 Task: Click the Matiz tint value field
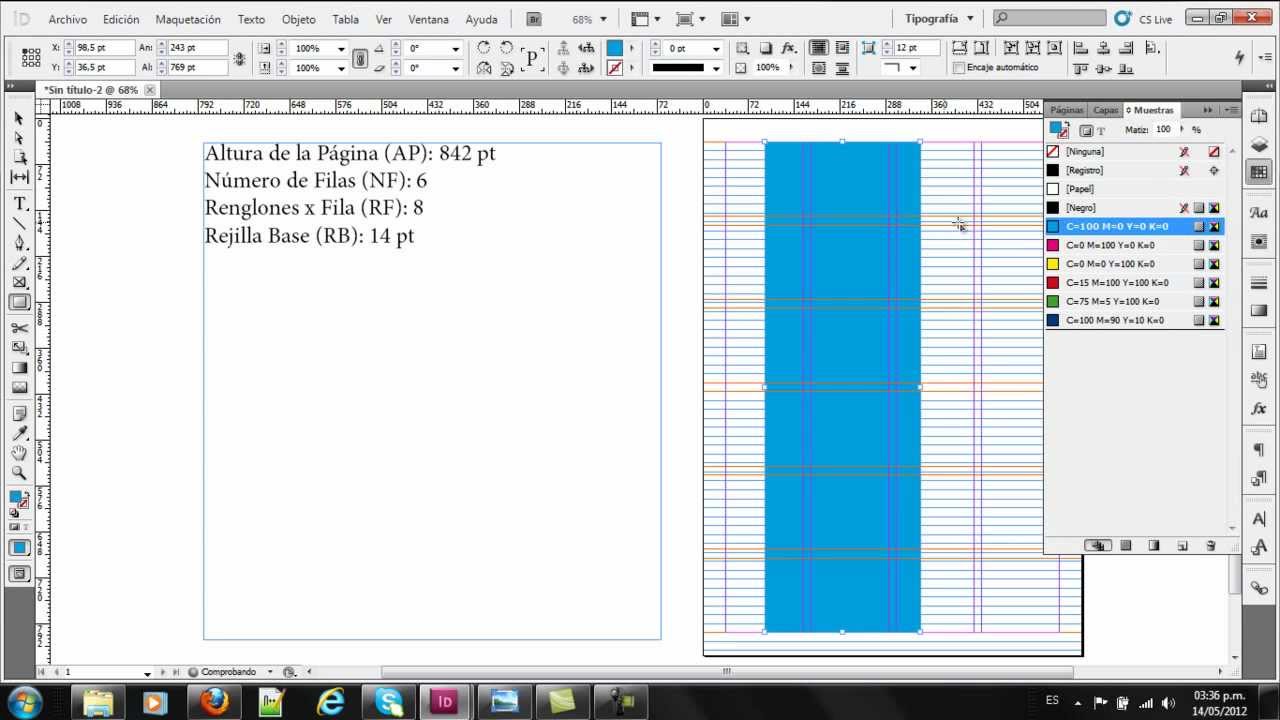(x=1163, y=130)
